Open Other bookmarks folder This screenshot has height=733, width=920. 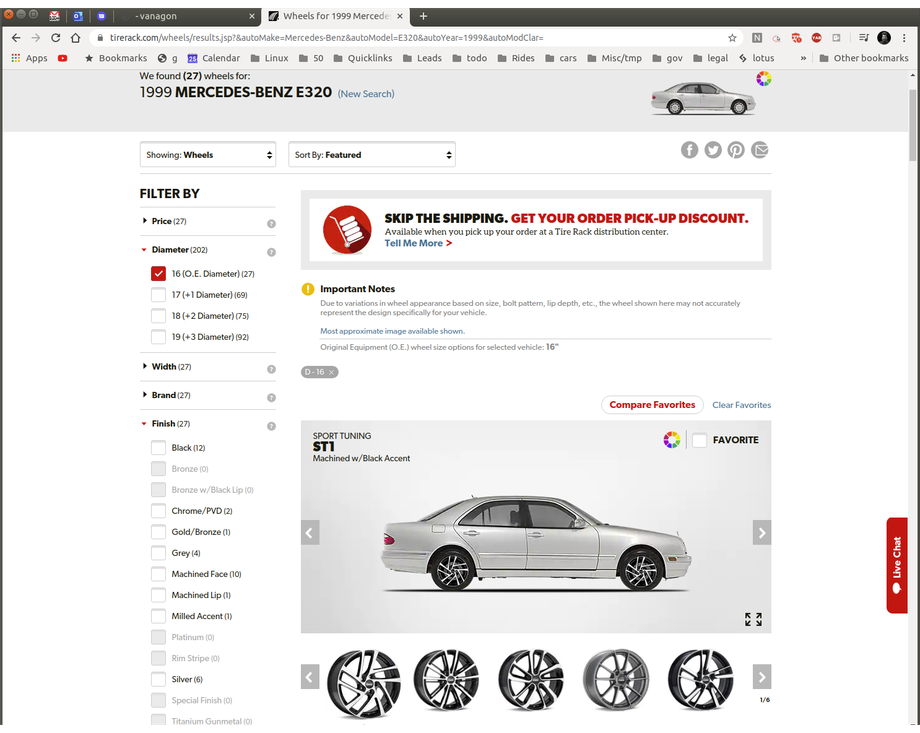tap(864, 58)
